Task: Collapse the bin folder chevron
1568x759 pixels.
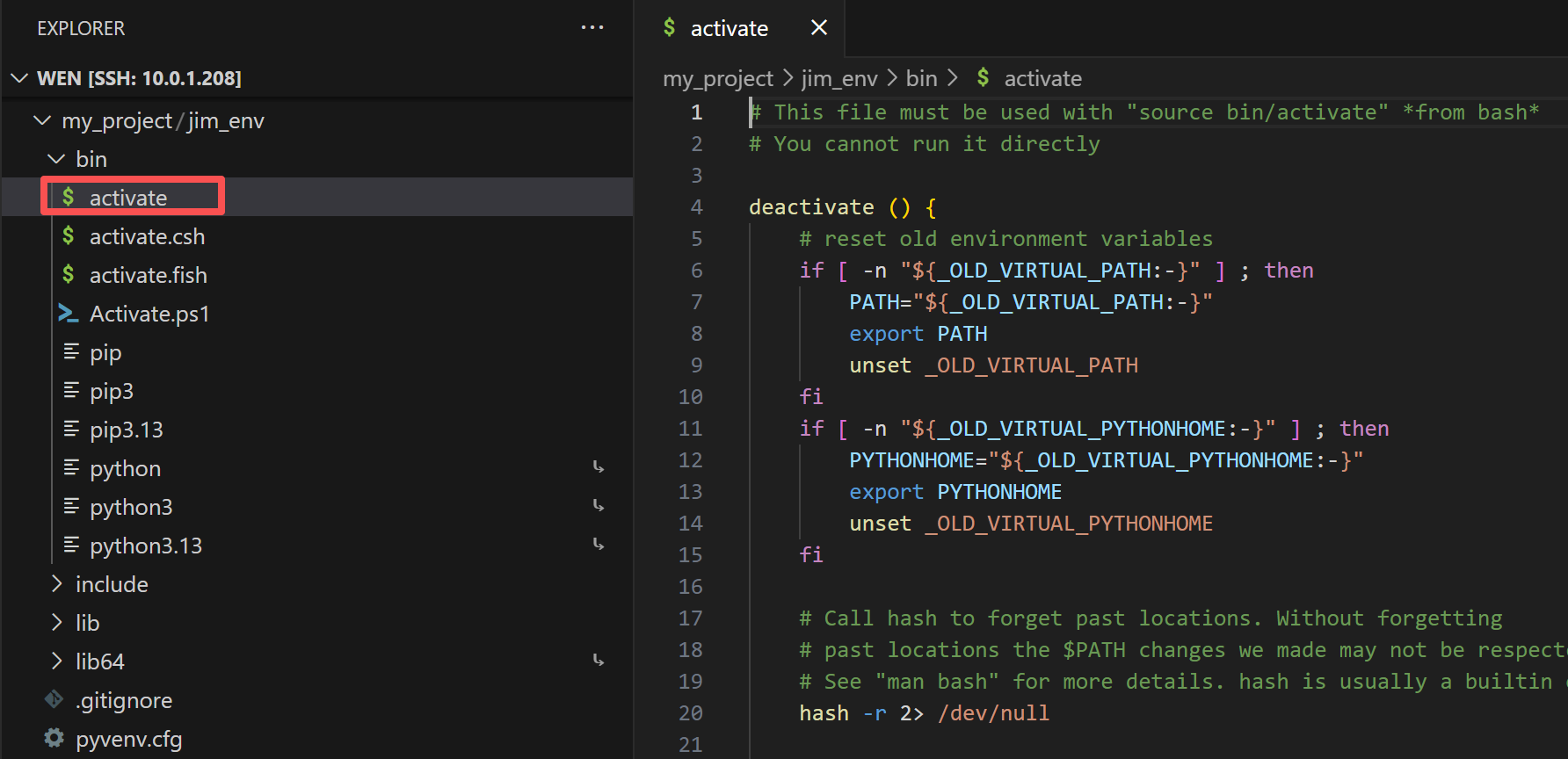Action: pos(56,159)
